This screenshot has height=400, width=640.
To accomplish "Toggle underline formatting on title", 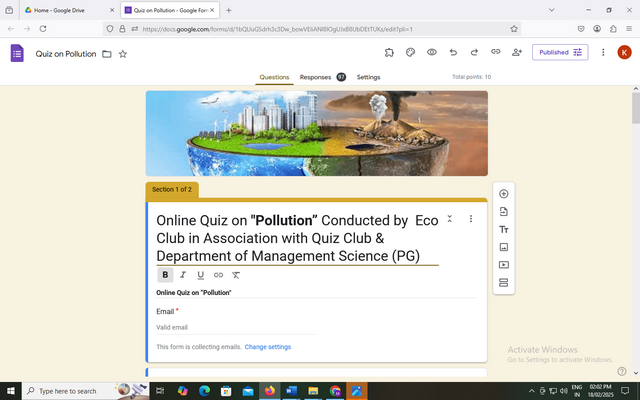I will pos(201,275).
